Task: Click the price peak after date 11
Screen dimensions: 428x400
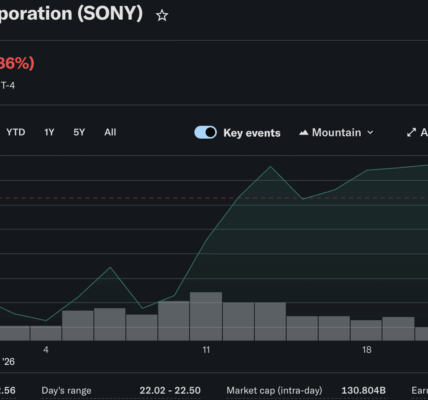Action: [x=270, y=166]
